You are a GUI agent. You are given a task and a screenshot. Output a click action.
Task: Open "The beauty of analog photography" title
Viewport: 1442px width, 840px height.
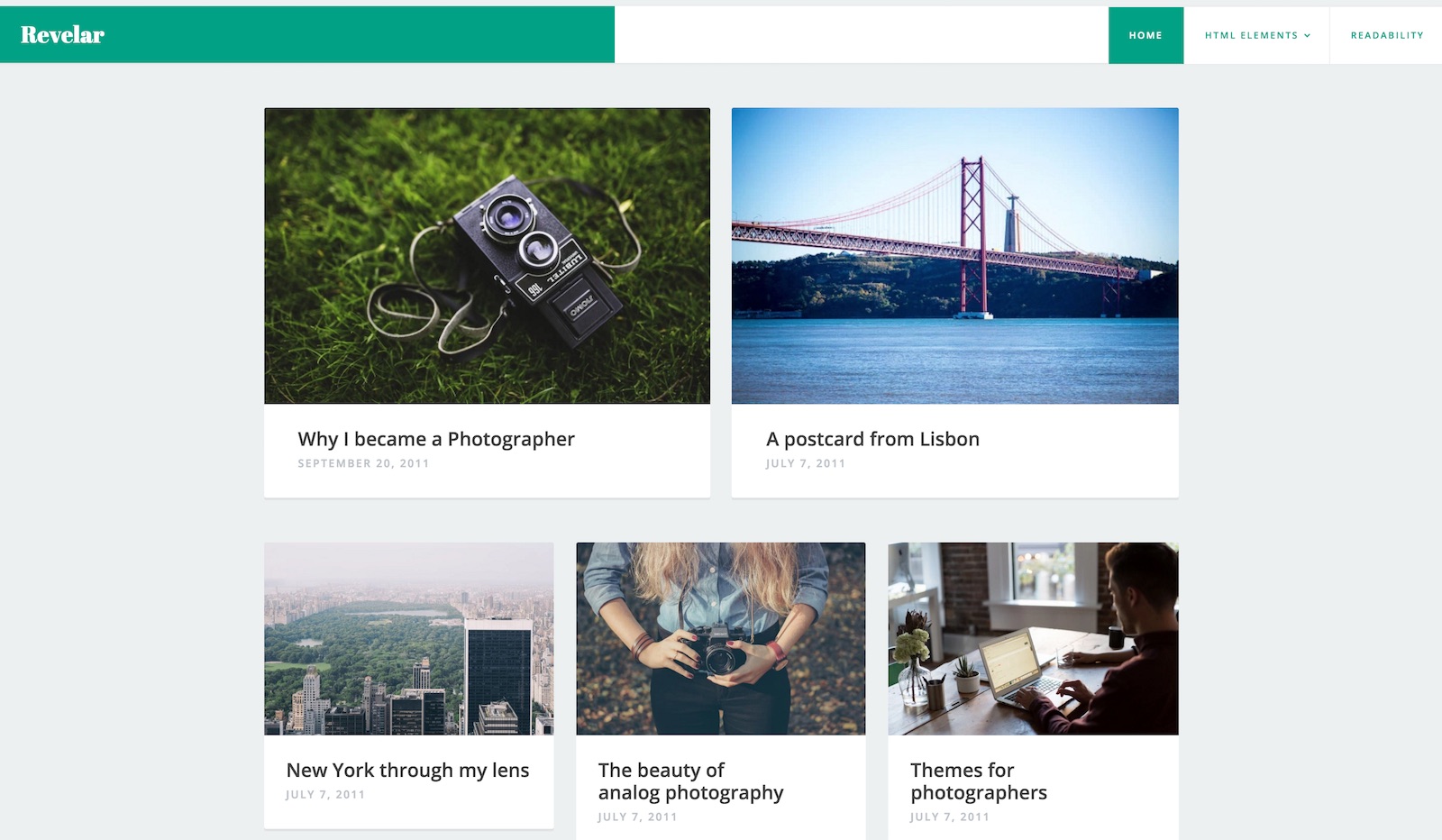690,781
